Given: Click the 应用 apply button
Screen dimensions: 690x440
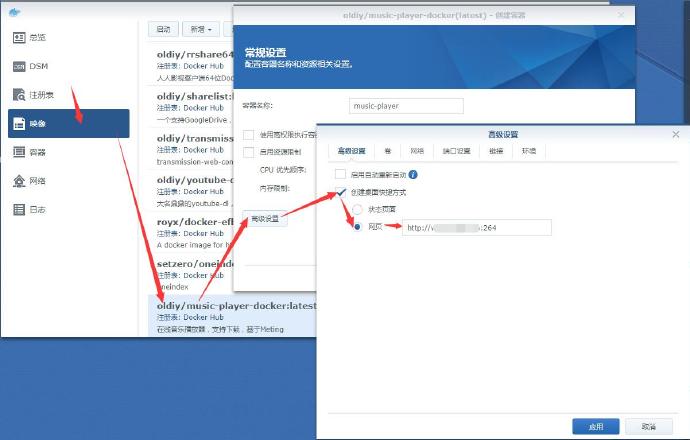Looking at the screenshot, I should (x=596, y=426).
